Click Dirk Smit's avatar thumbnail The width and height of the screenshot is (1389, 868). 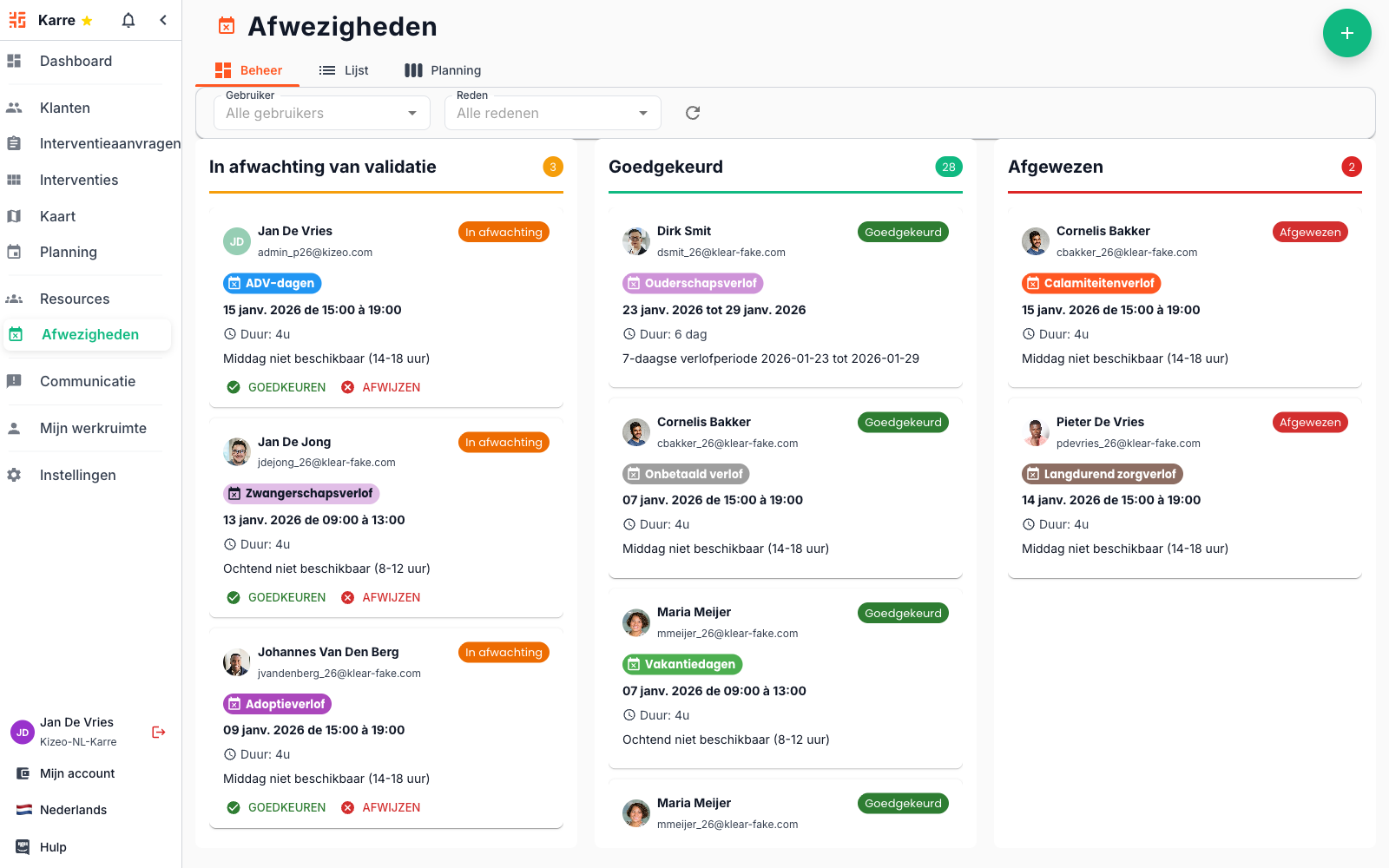click(x=636, y=241)
